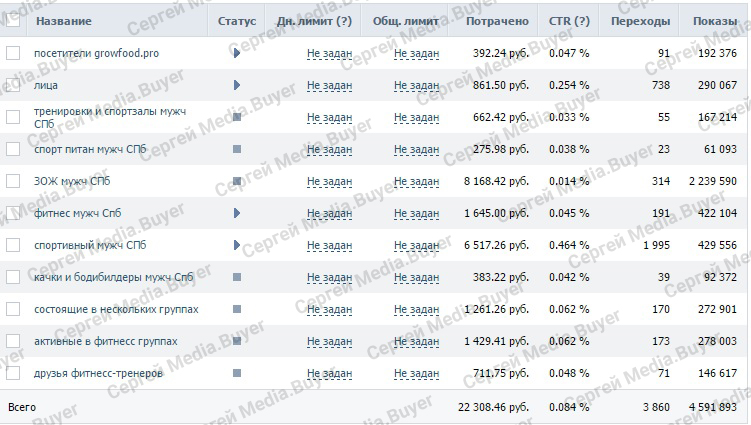Open состоящие в нескольких группах campaign
Image resolution: width=751 pixels, height=425 pixels.
click(x=116, y=309)
